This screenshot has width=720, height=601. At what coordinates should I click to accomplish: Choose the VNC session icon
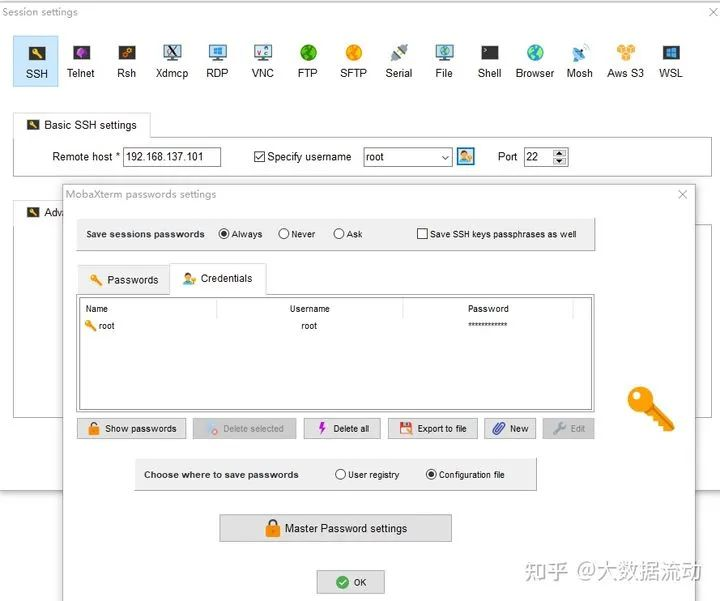click(x=263, y=61)
